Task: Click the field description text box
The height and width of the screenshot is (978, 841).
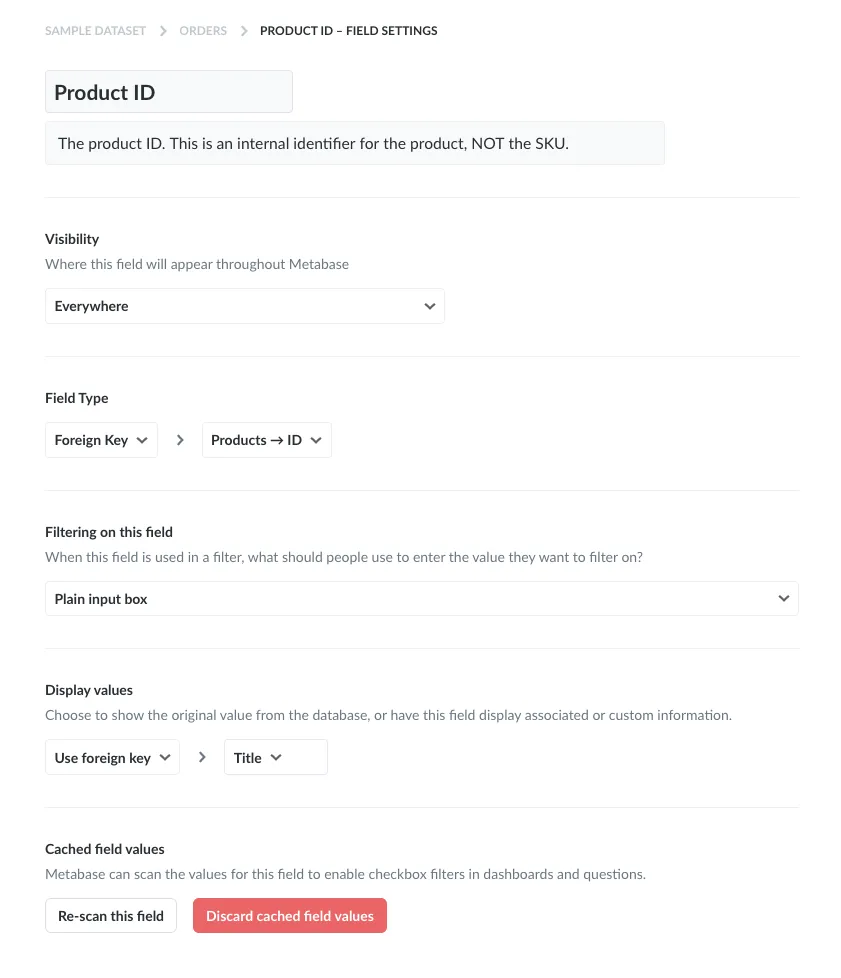Action: [354, 142]
